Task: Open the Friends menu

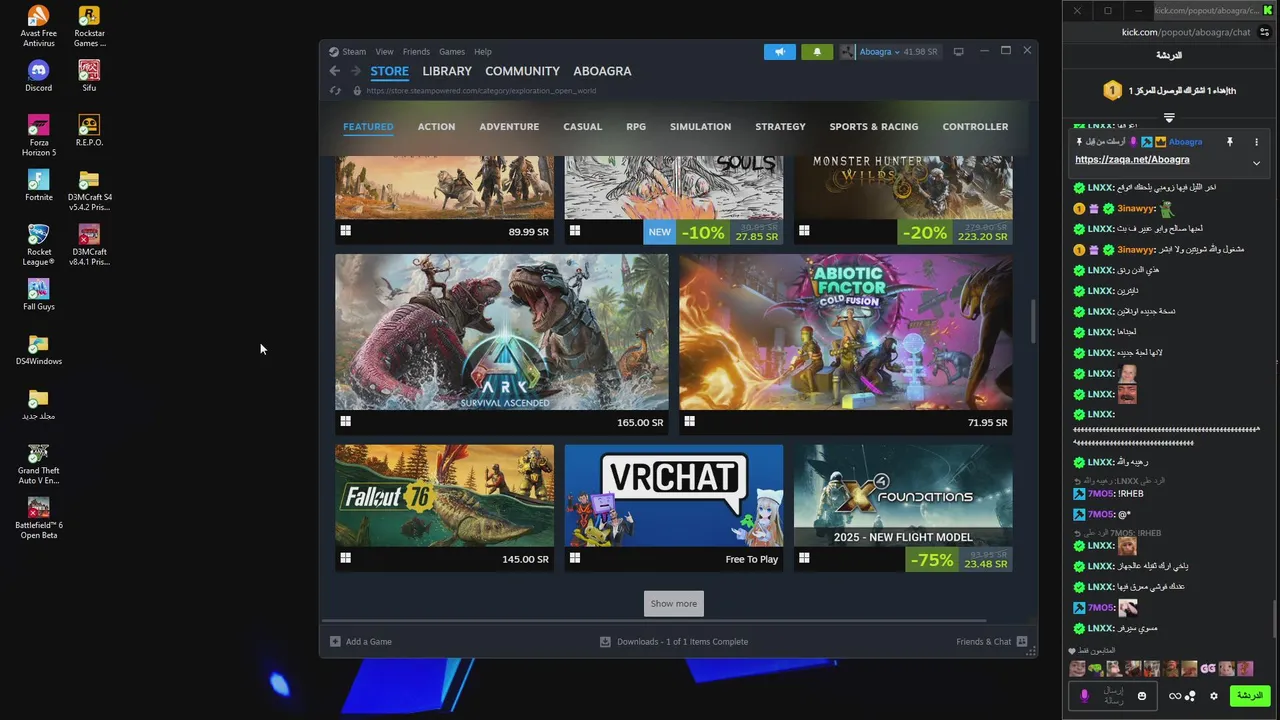Action: pos(416,52)
